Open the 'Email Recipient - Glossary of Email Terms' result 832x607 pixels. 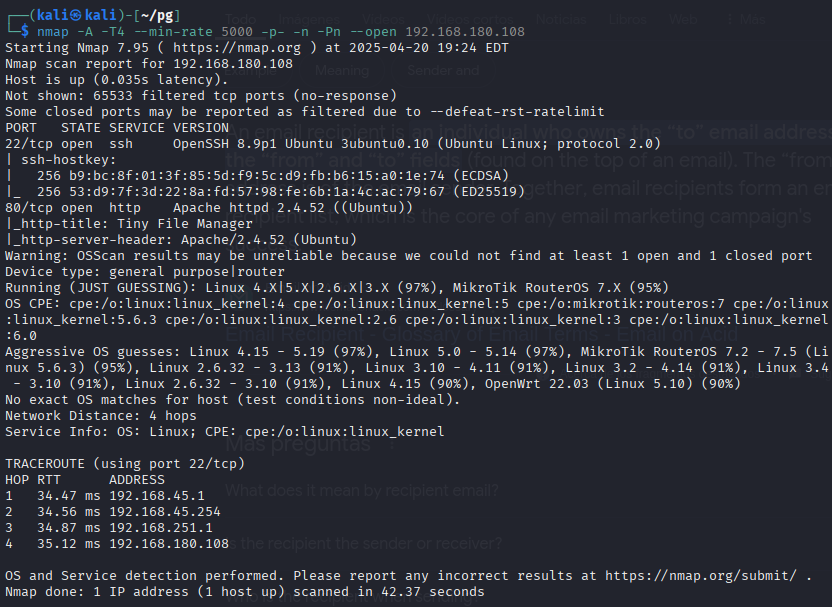tap(481, 334)
